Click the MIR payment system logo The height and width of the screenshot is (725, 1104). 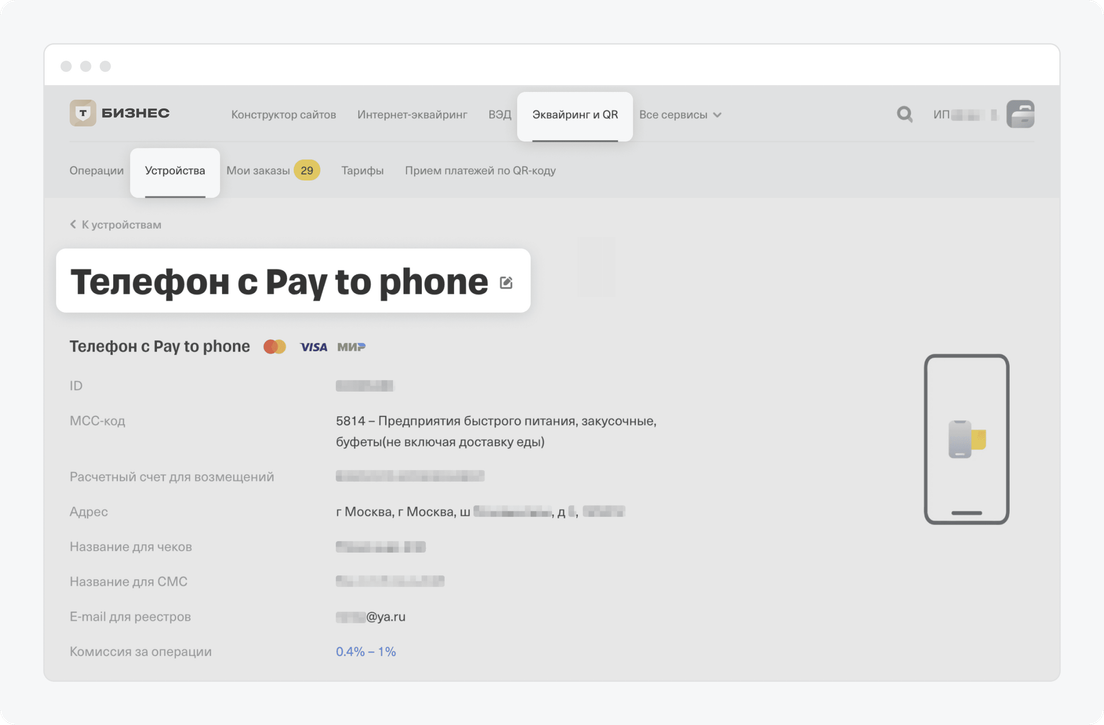point(351,347)
